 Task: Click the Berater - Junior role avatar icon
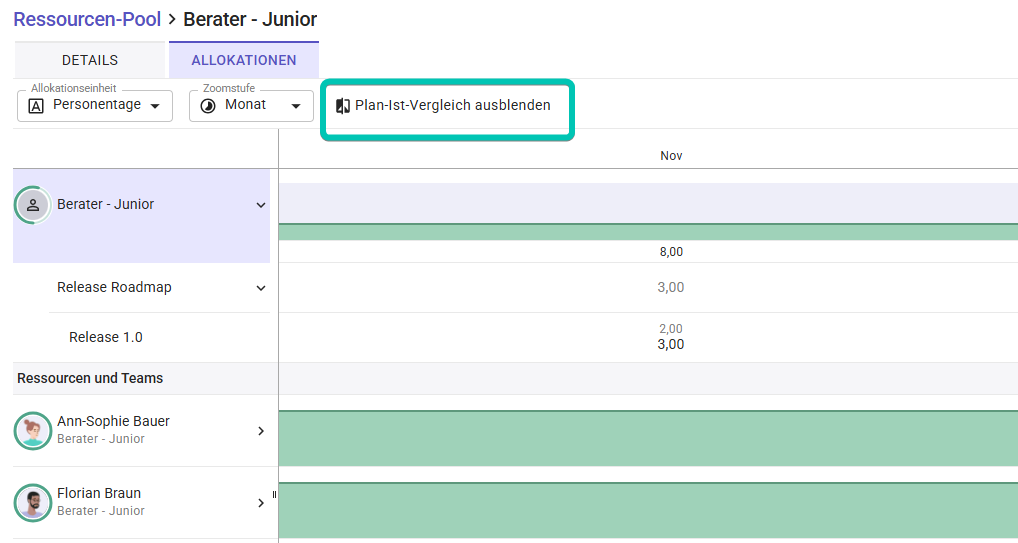(x=33, y=205)
